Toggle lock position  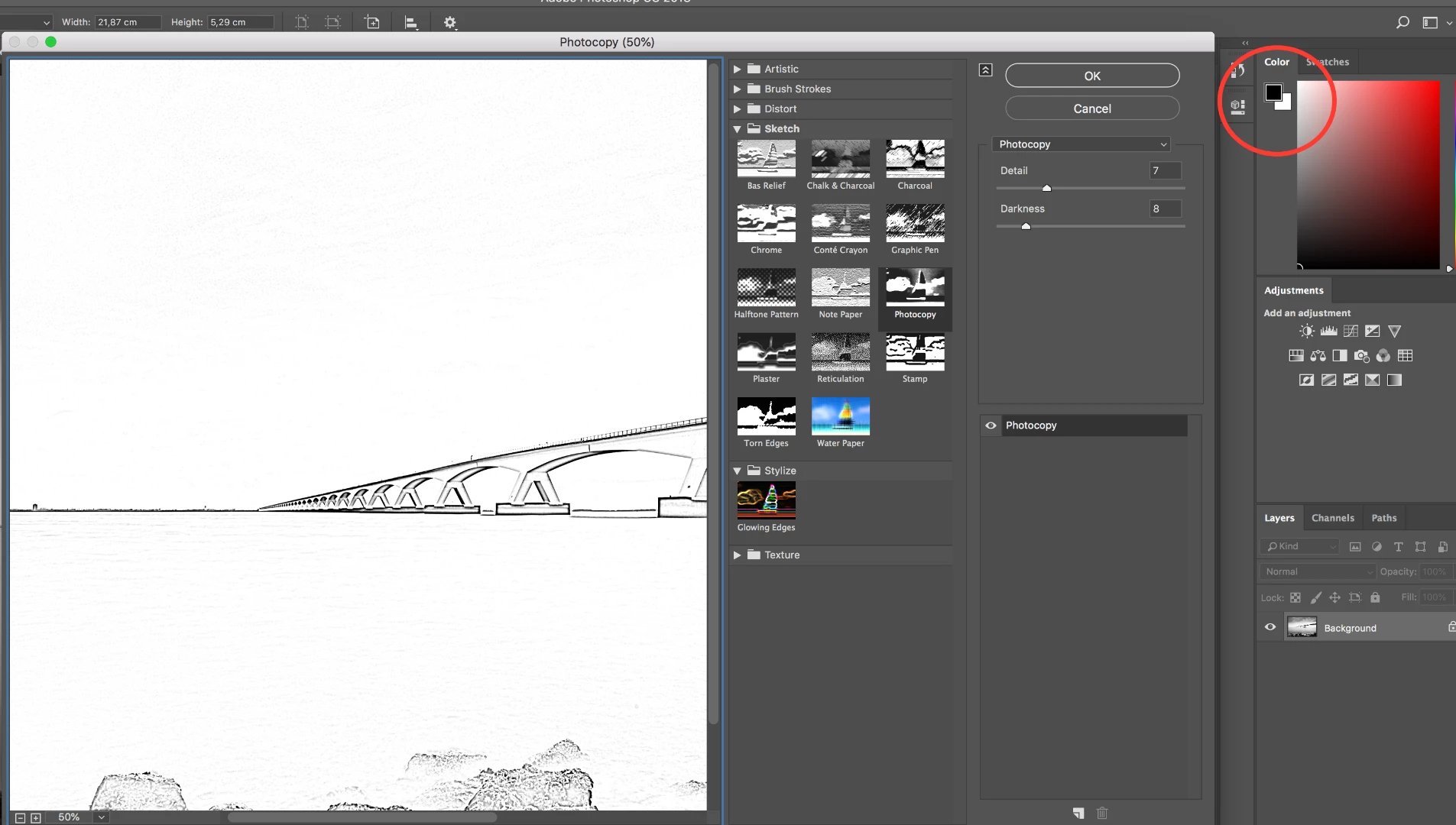click(1335, 597)
